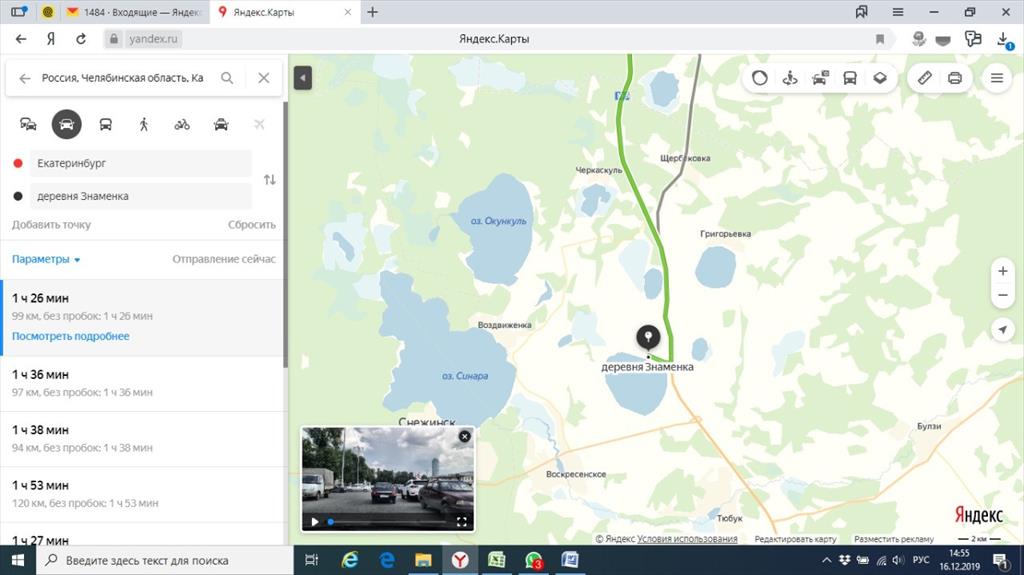Show public transport on the map
1024x575 pixels.
[x=850, y=78]
